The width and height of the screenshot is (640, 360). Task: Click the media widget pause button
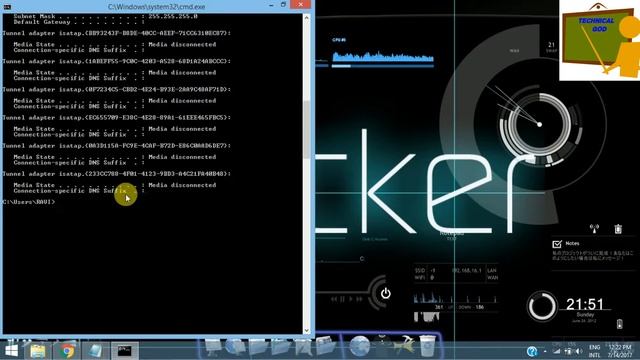click(342, 299)
